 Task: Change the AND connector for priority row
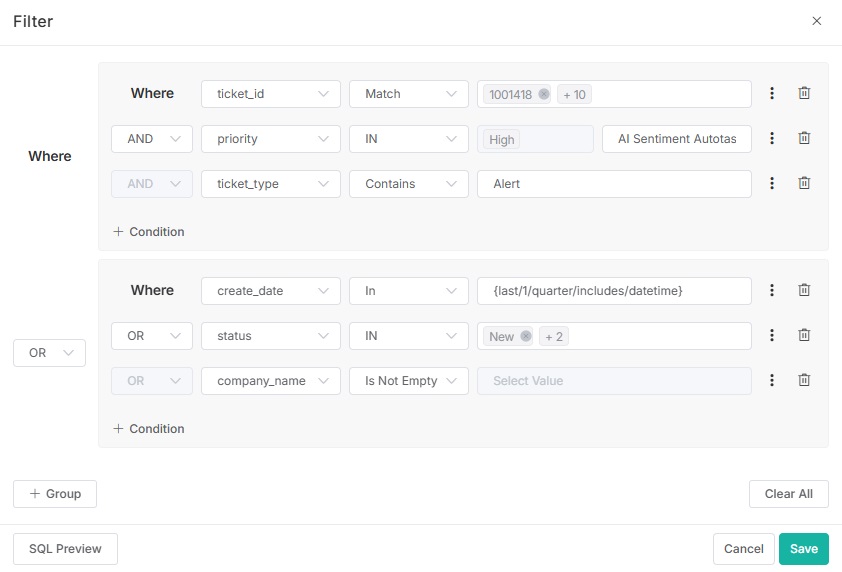tap(151, 139)
